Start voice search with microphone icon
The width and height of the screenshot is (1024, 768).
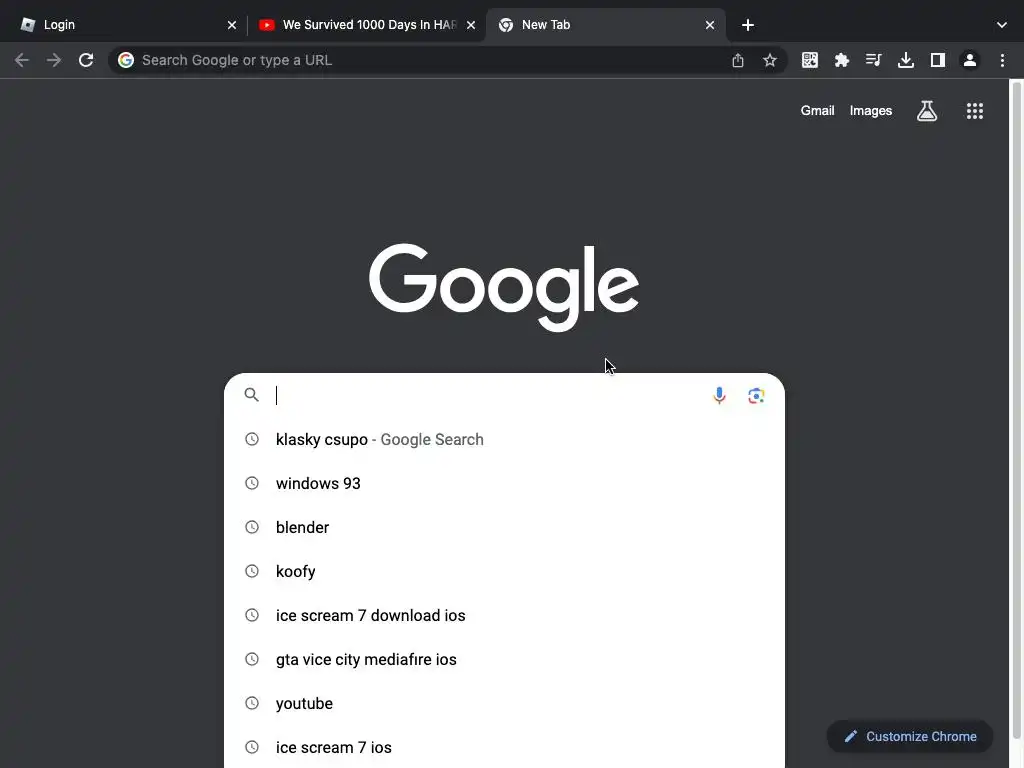(x=719, y=395)
